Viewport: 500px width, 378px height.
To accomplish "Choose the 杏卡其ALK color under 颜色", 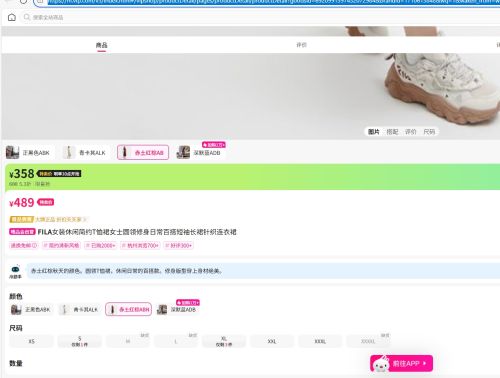I will [79, 309].
